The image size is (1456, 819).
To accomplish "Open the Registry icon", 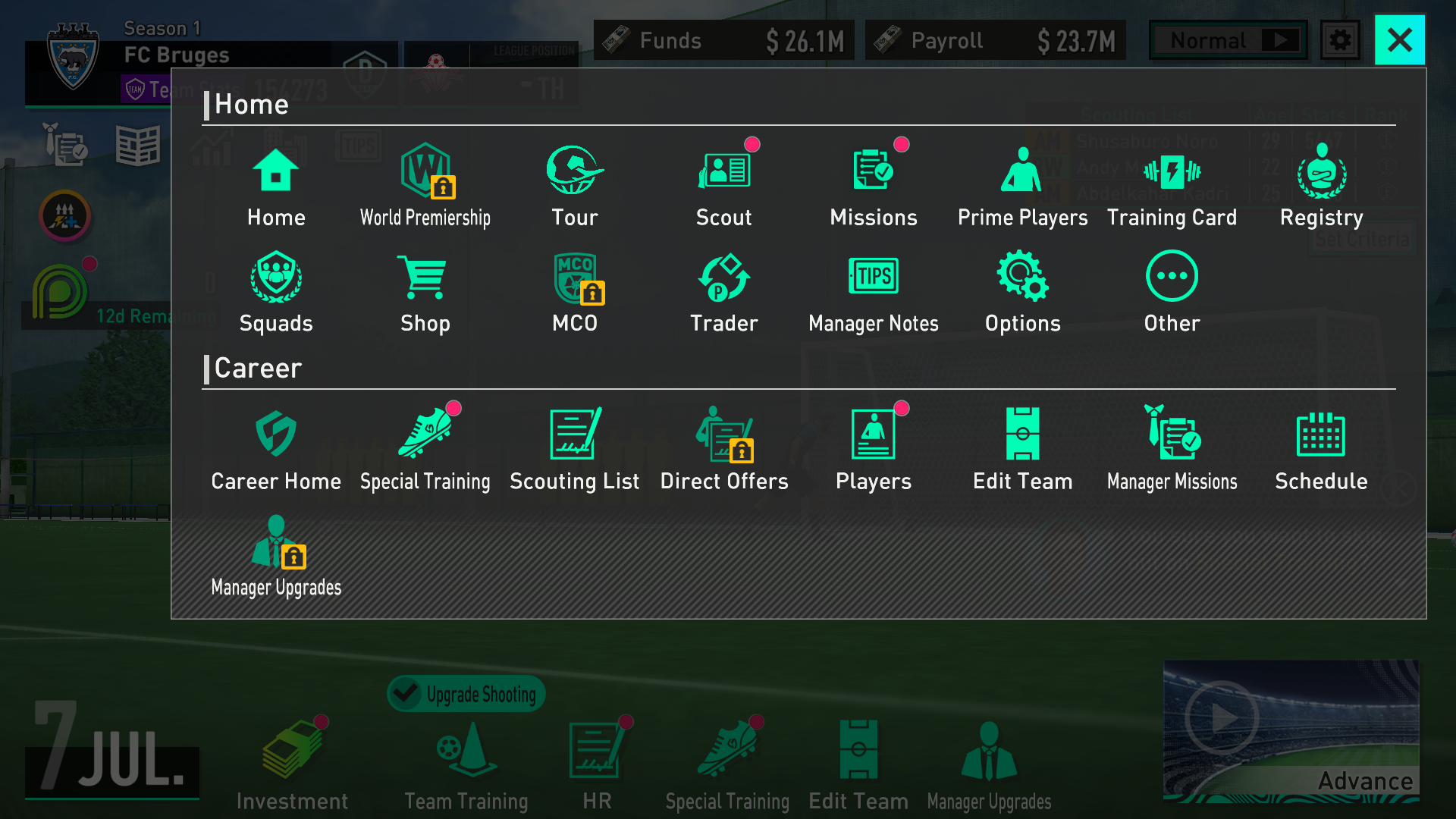I will coord(1321,171).
